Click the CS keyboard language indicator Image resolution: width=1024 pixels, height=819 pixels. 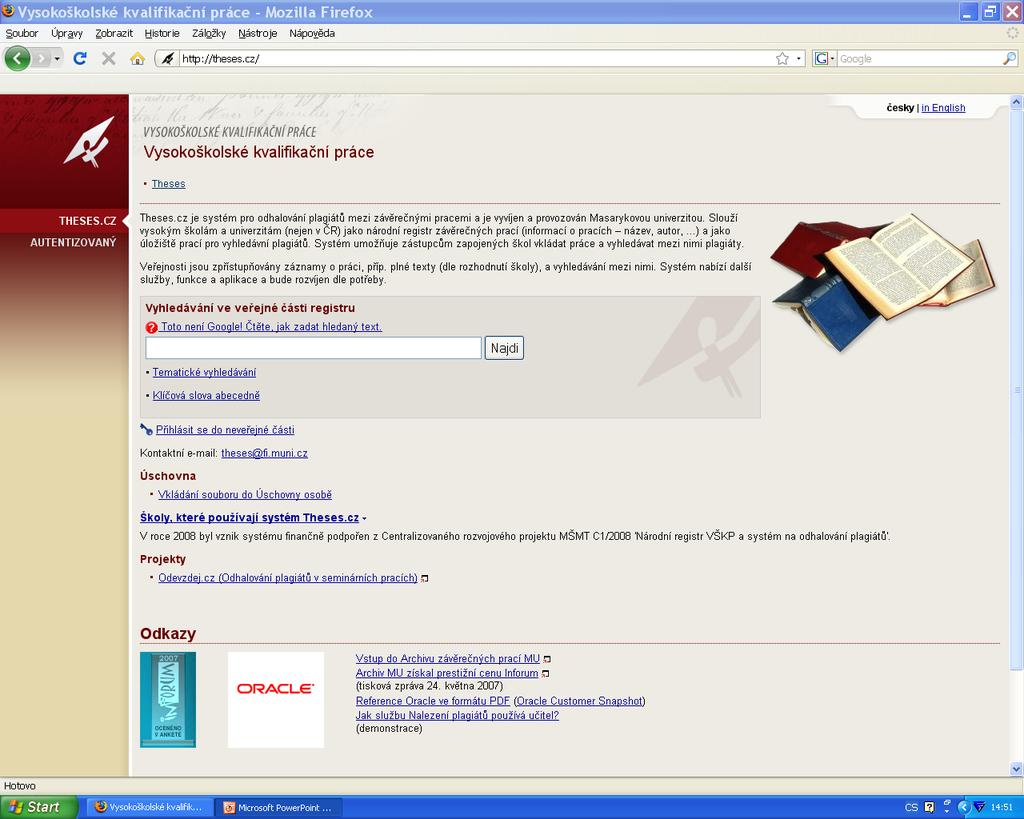(x=911, y=808)
